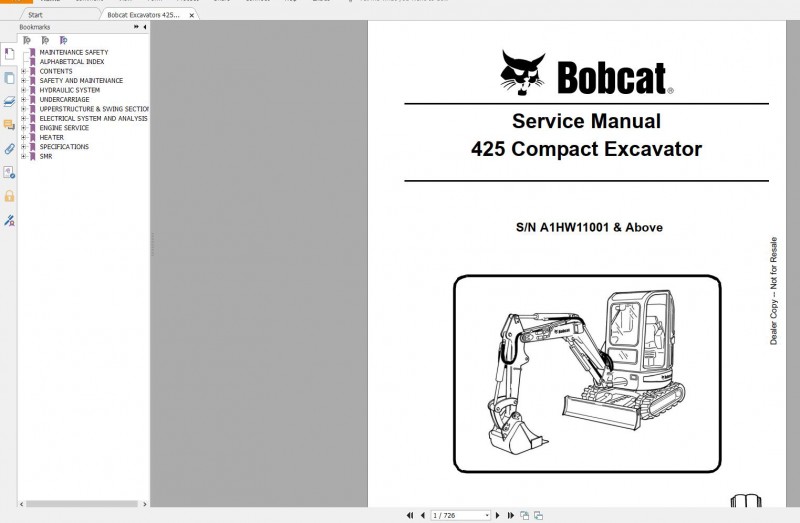The image size is (800, 523).
Task: Click the 'S/N A1HW11001 & Above' text
Action: 589,228
